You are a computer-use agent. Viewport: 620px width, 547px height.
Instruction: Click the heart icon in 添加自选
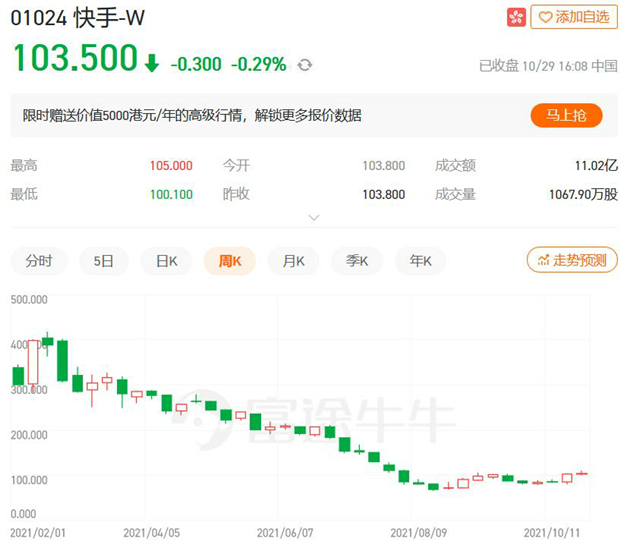tap(545, 17)
